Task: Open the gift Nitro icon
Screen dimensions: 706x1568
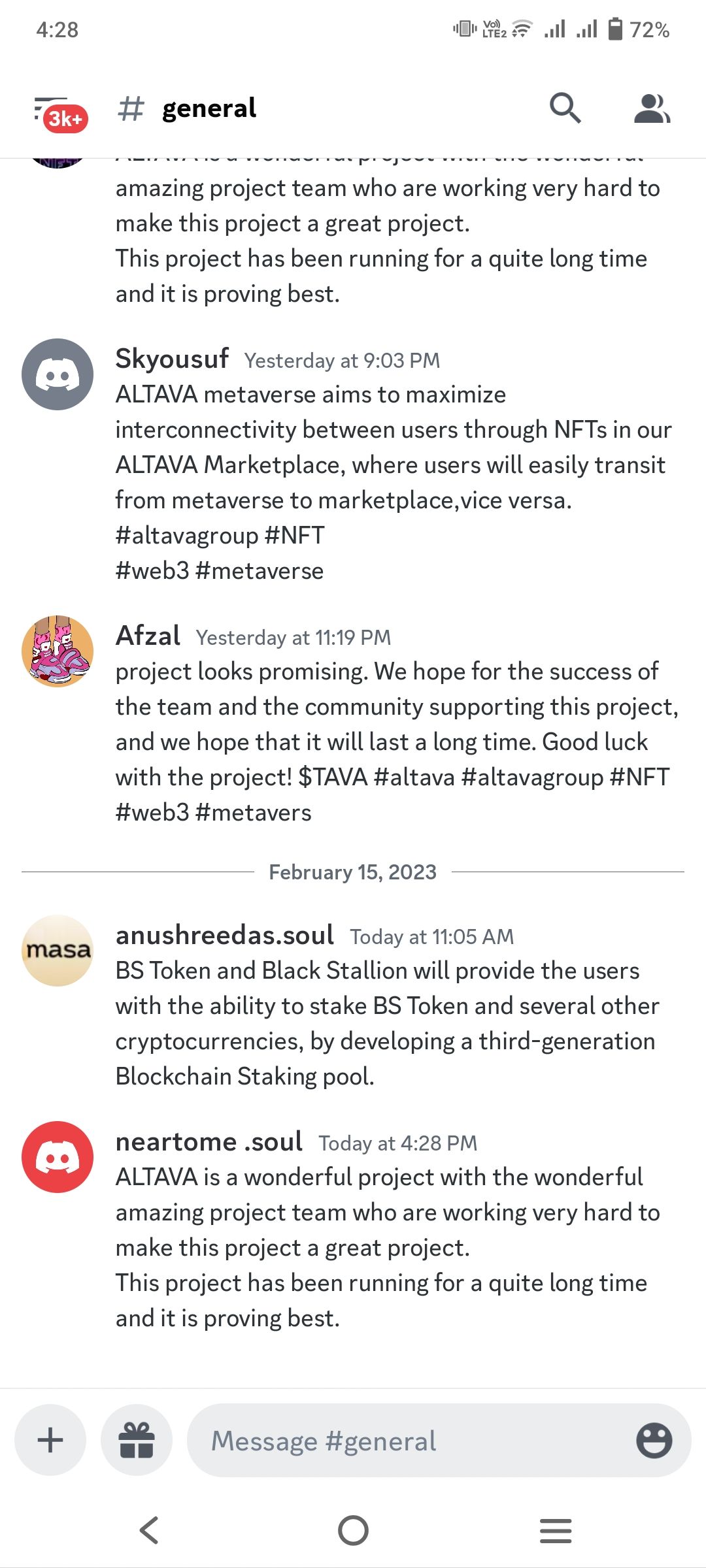Action: pyautogui.click(x=137, y=1440)
